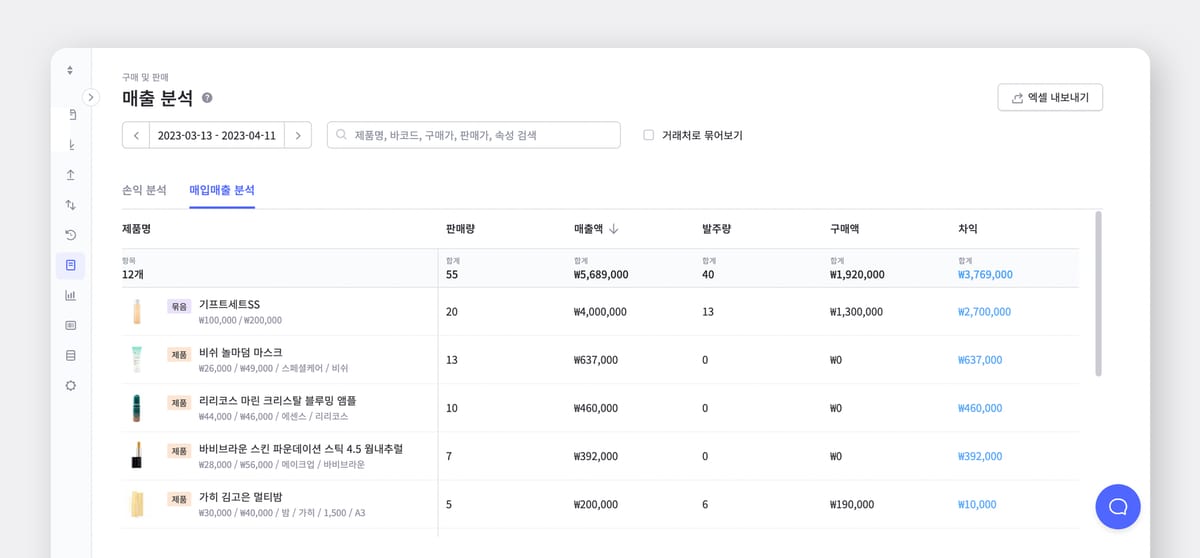1200x558 pixels.
Task: Open the bar chart analytics sidebar icon
Action: (x=71, y=295)
